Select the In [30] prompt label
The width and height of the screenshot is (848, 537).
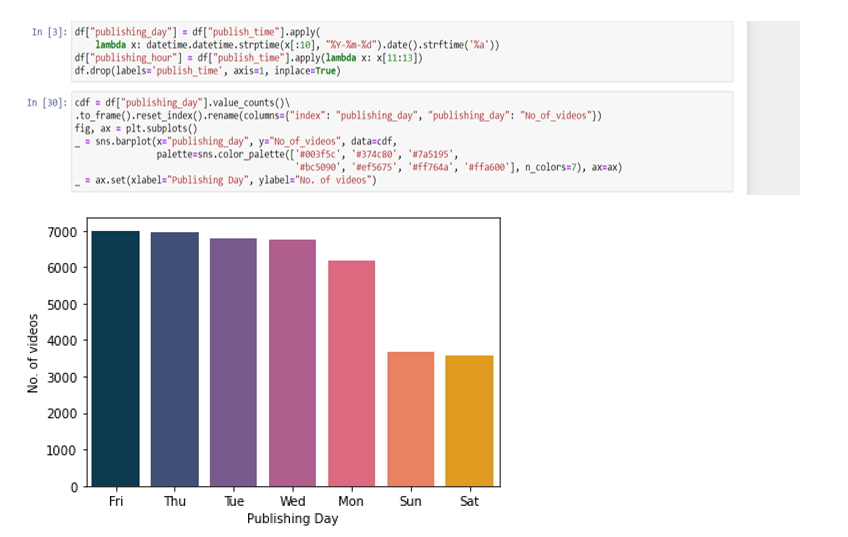point(47,102)
